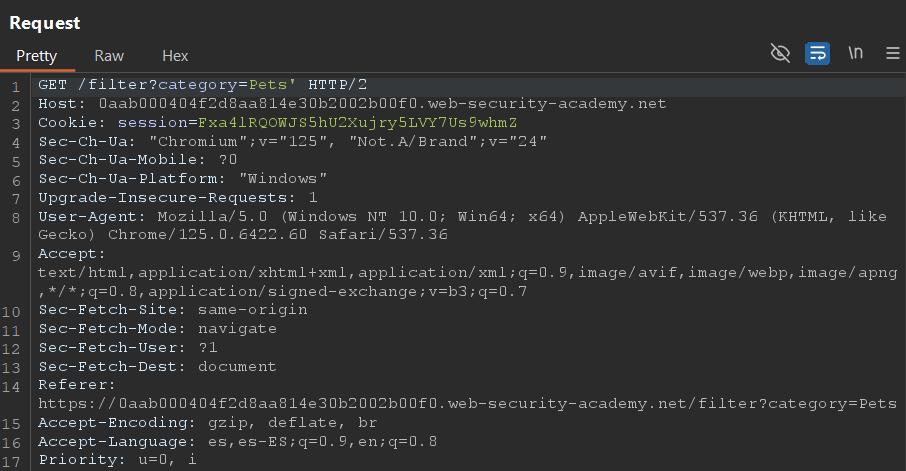Click line number 9 in gutter
Viewport: 906px width, 471px height.
click(16, 256)
